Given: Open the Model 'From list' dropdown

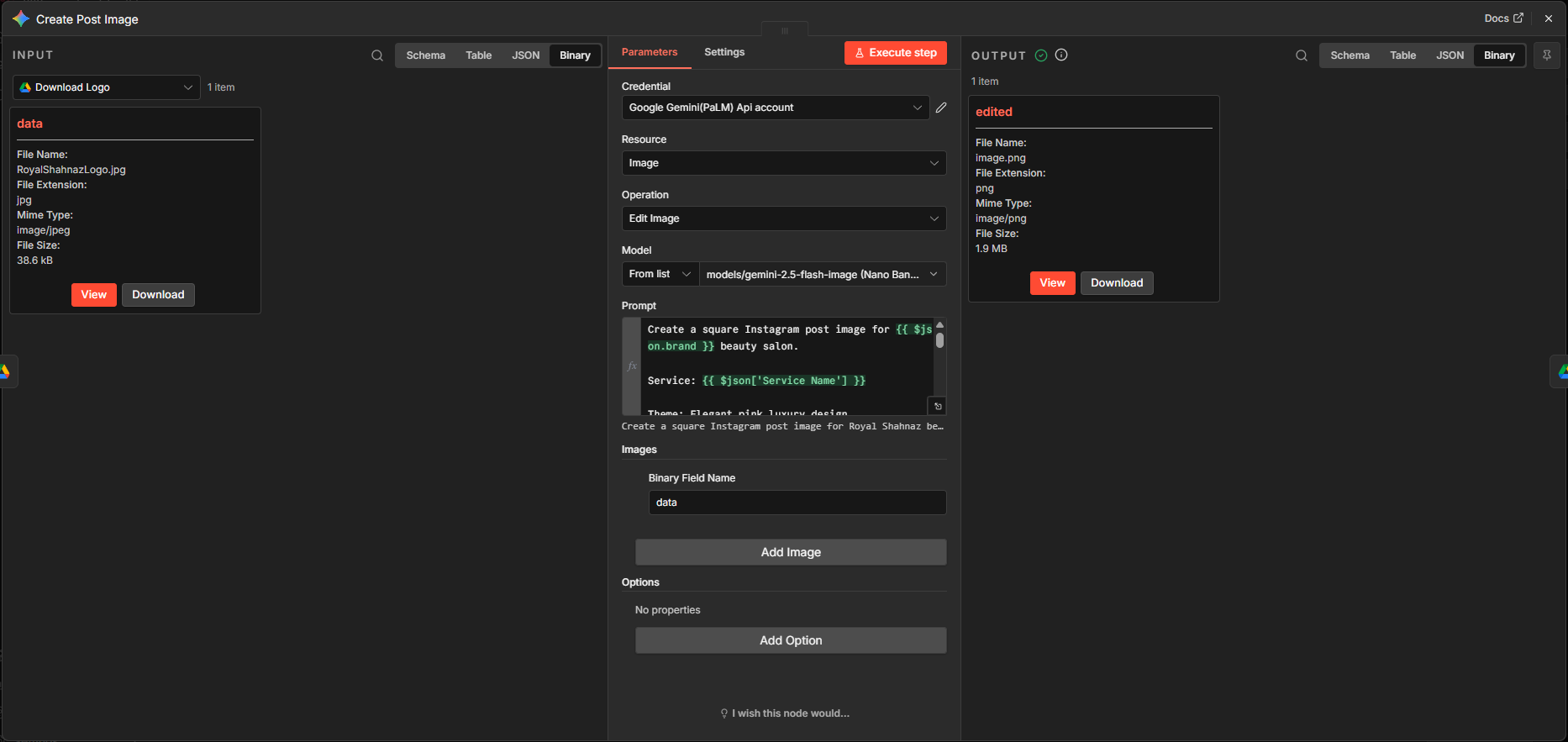Looking at the screenshot, I should click(660, 274).
